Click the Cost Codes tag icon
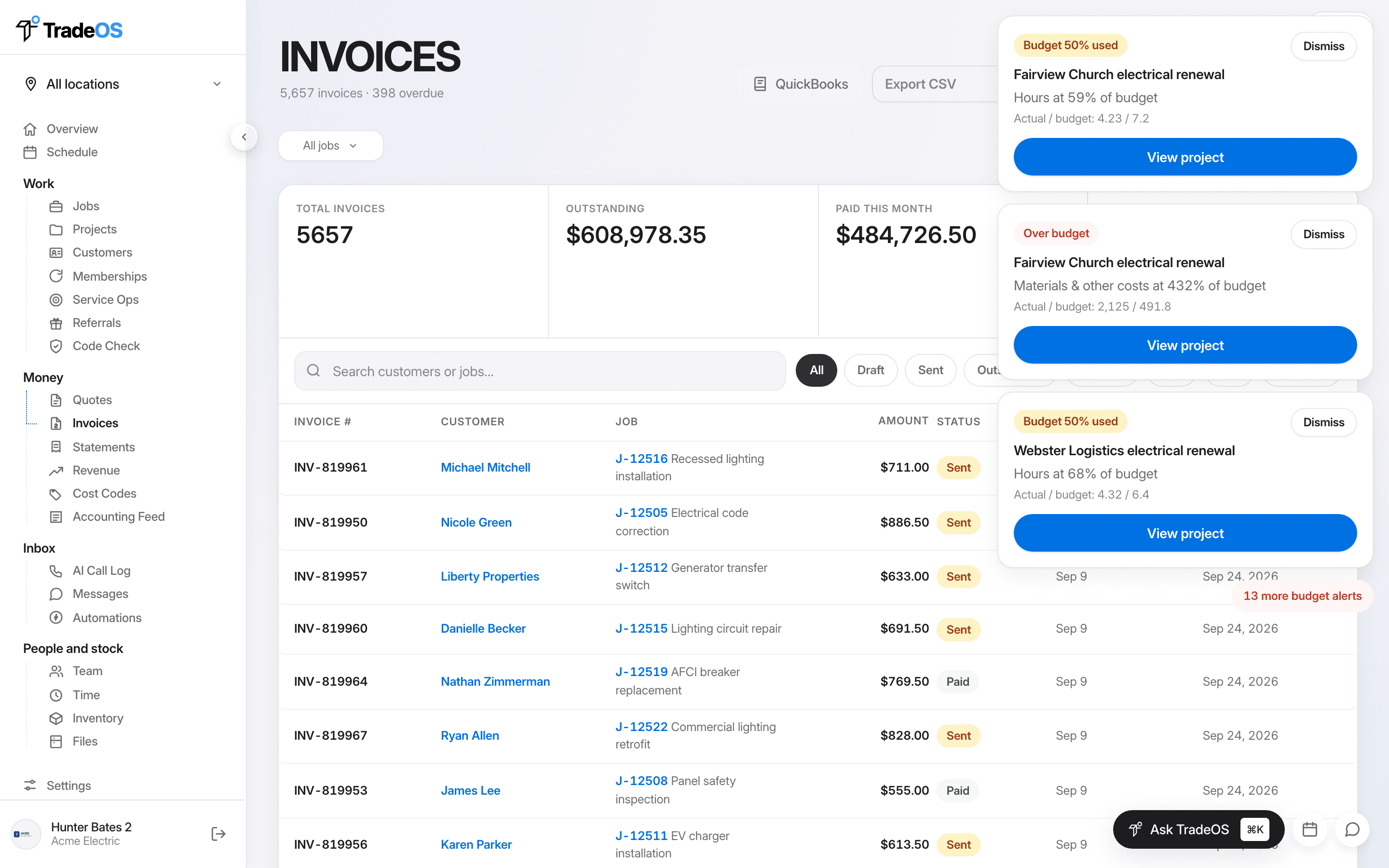 (55, 494)
